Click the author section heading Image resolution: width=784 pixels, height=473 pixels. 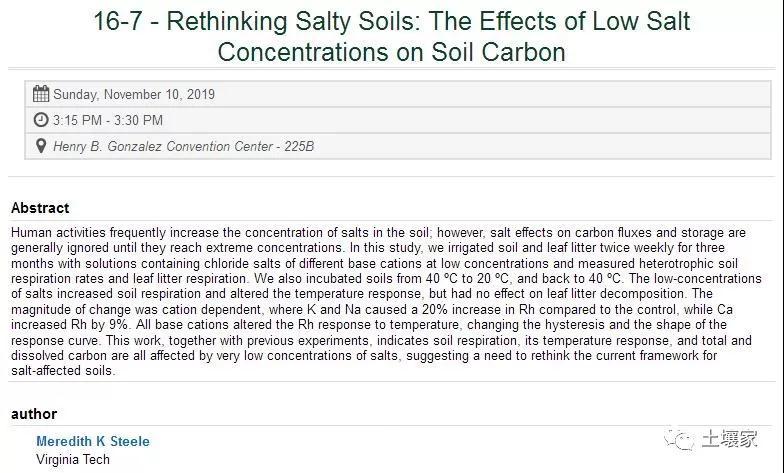pyautogui.click(x=34, y=414)
